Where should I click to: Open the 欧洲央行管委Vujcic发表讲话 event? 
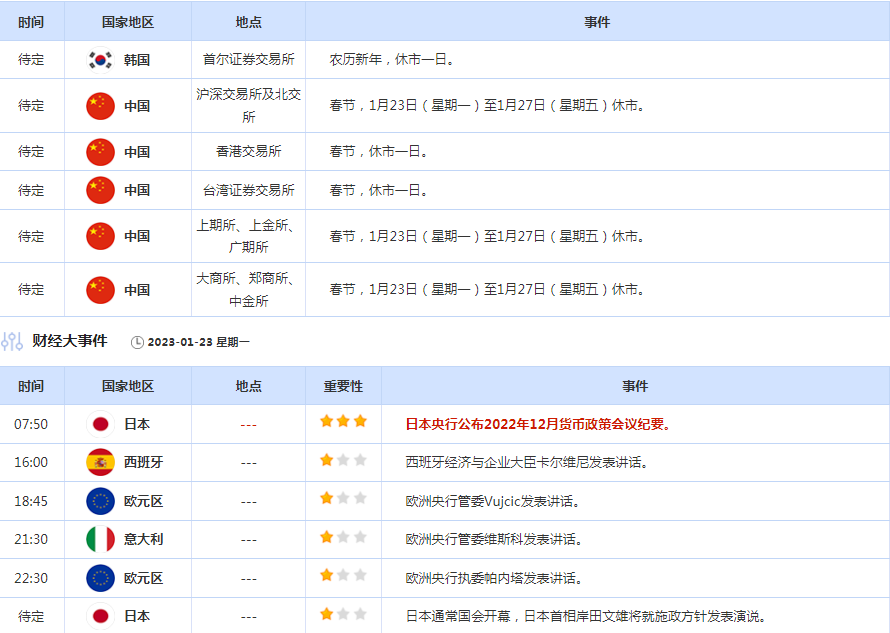click(492, 500)
